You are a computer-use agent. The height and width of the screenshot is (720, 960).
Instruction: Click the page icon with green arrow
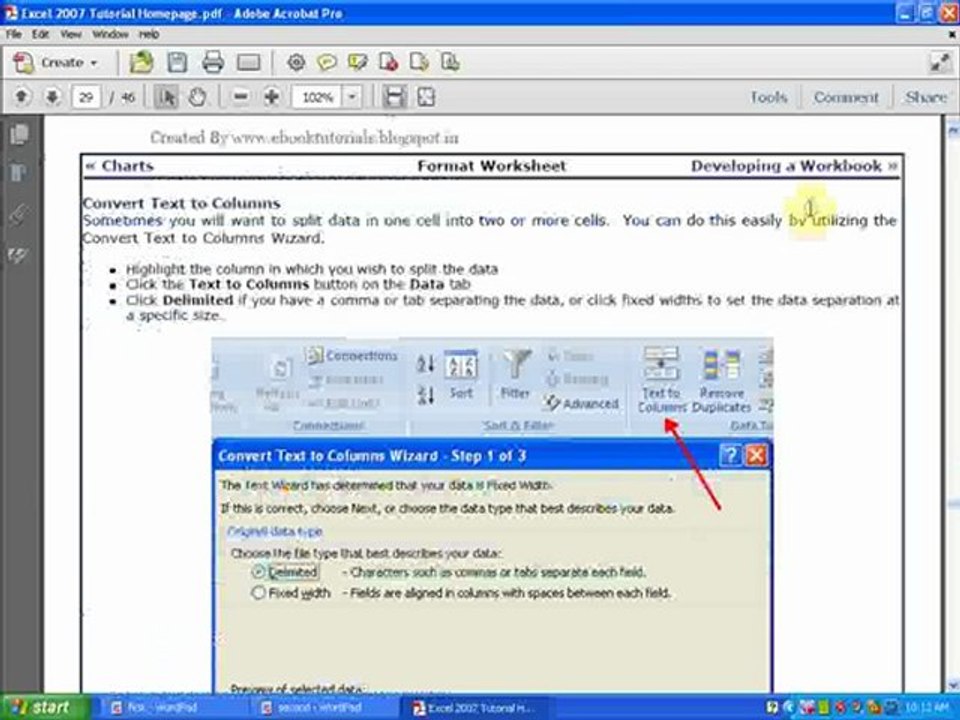(419, 62)
